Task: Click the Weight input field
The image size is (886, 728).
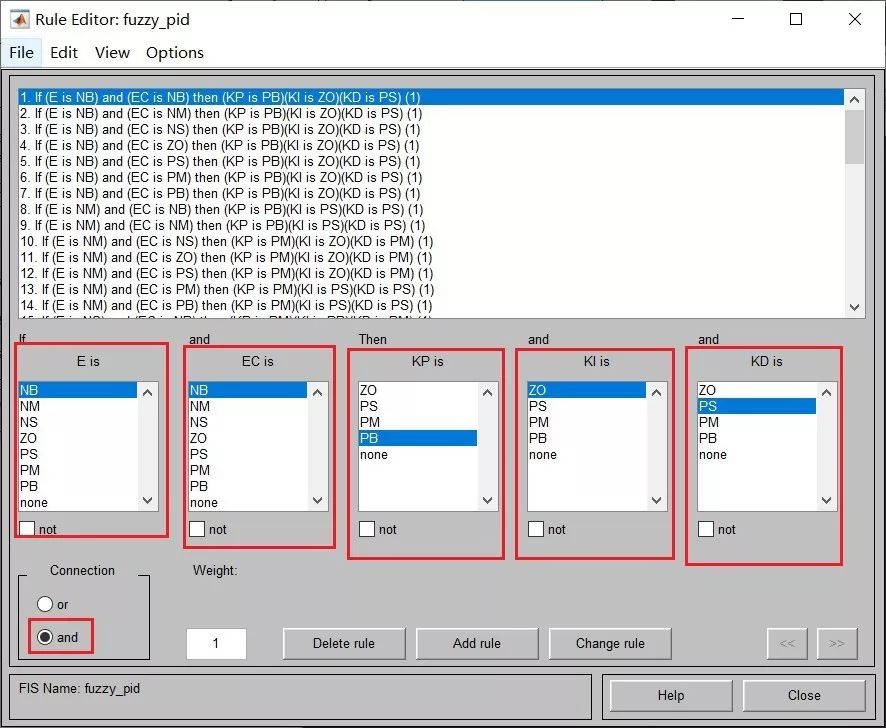Action: click(x=216, y=643)
